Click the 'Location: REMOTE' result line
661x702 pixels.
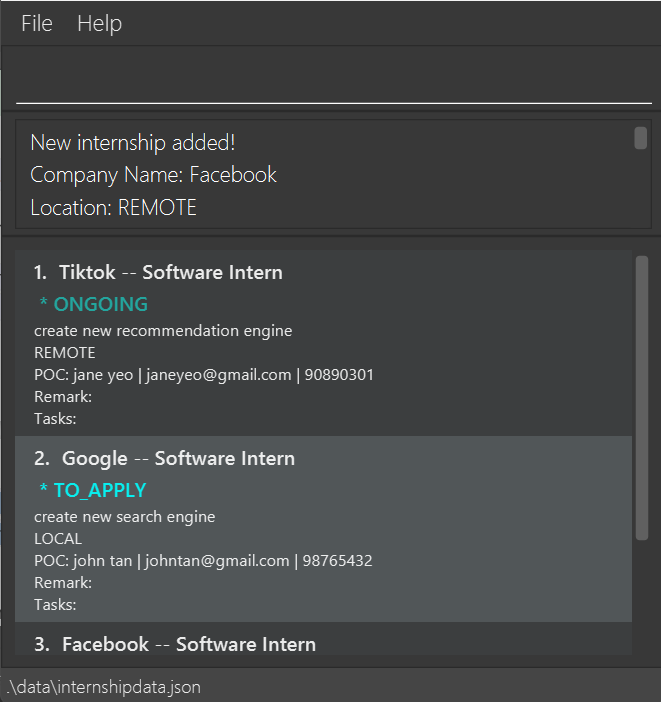(113, 208)
